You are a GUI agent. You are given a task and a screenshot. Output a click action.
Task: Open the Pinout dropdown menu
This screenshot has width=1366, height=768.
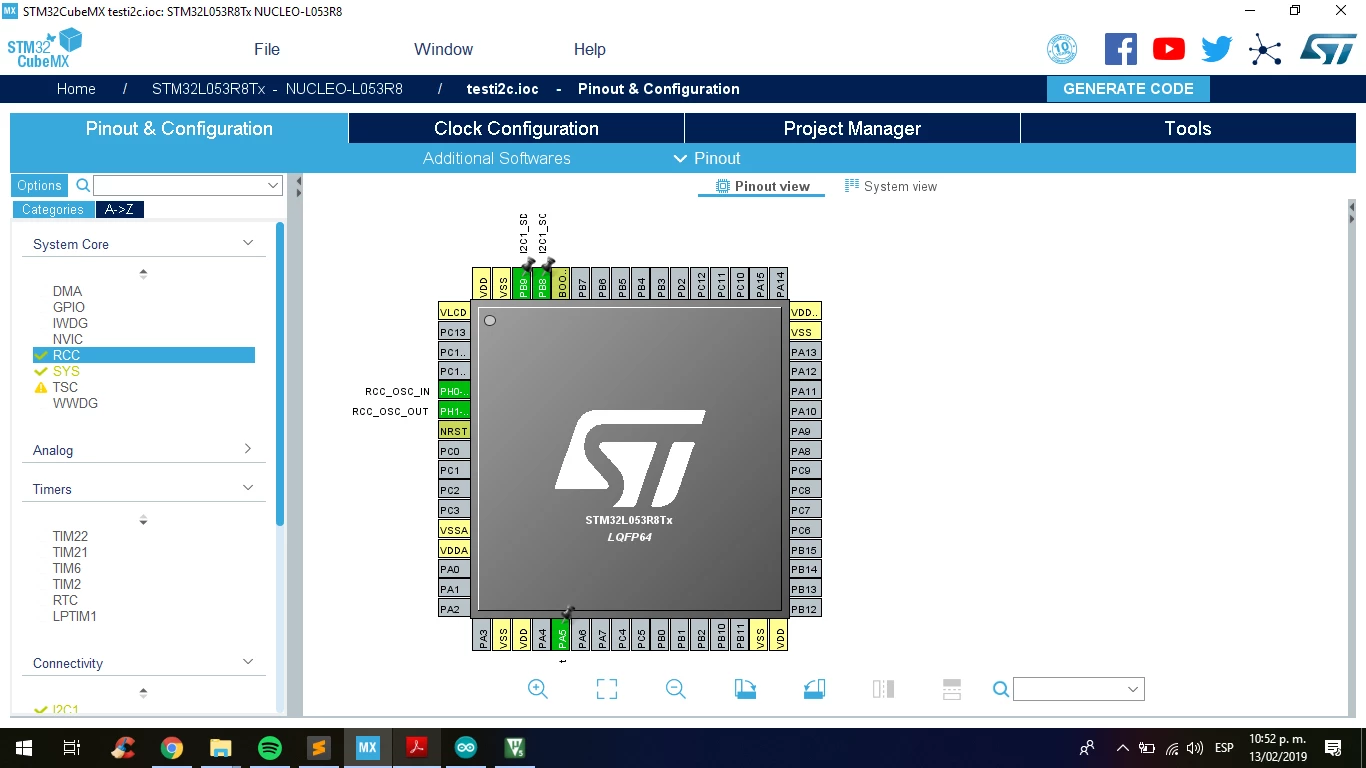point(708,158)
